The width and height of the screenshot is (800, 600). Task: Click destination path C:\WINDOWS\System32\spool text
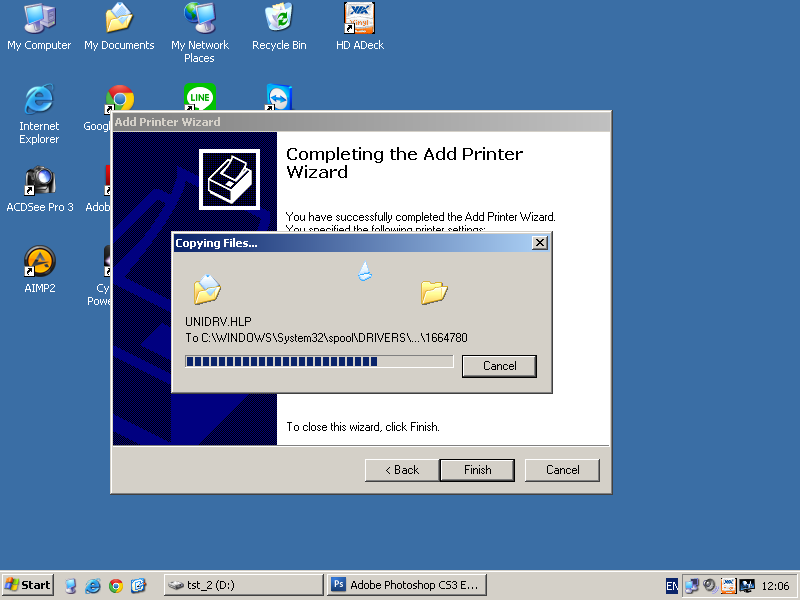[x=327, y=338]
